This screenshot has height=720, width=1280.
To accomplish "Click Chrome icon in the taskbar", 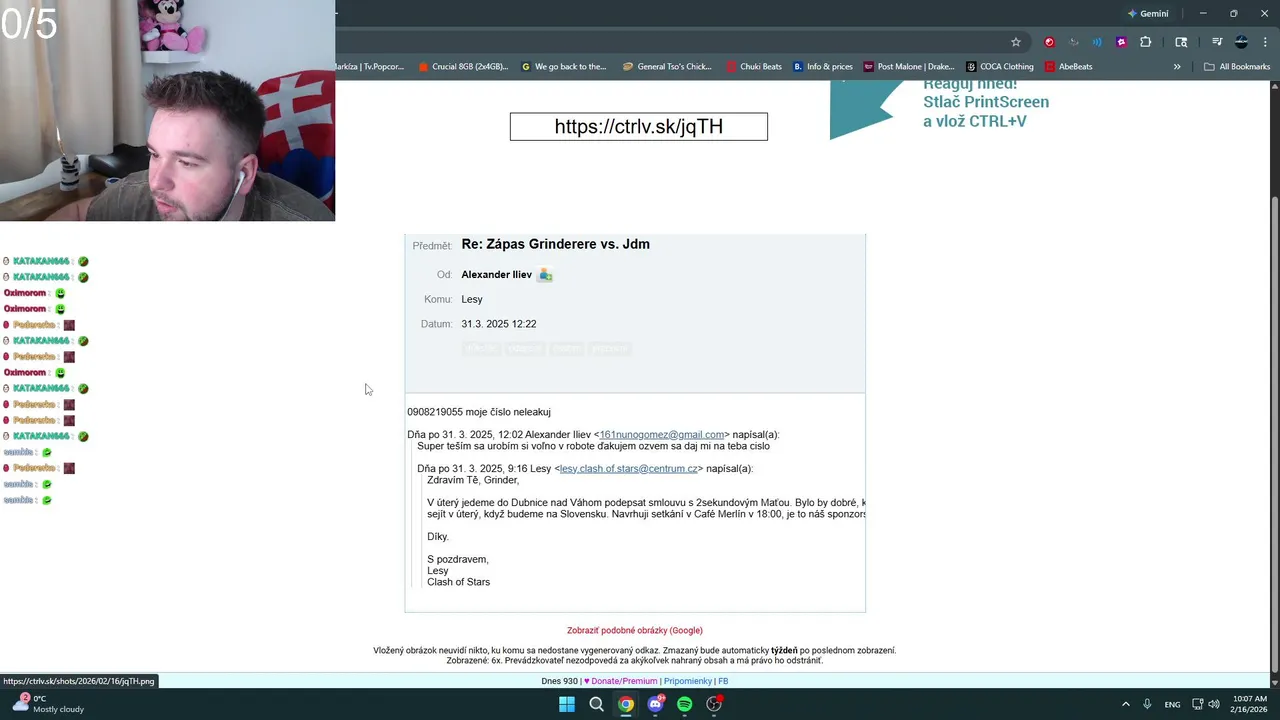I will tap(626, 704).
